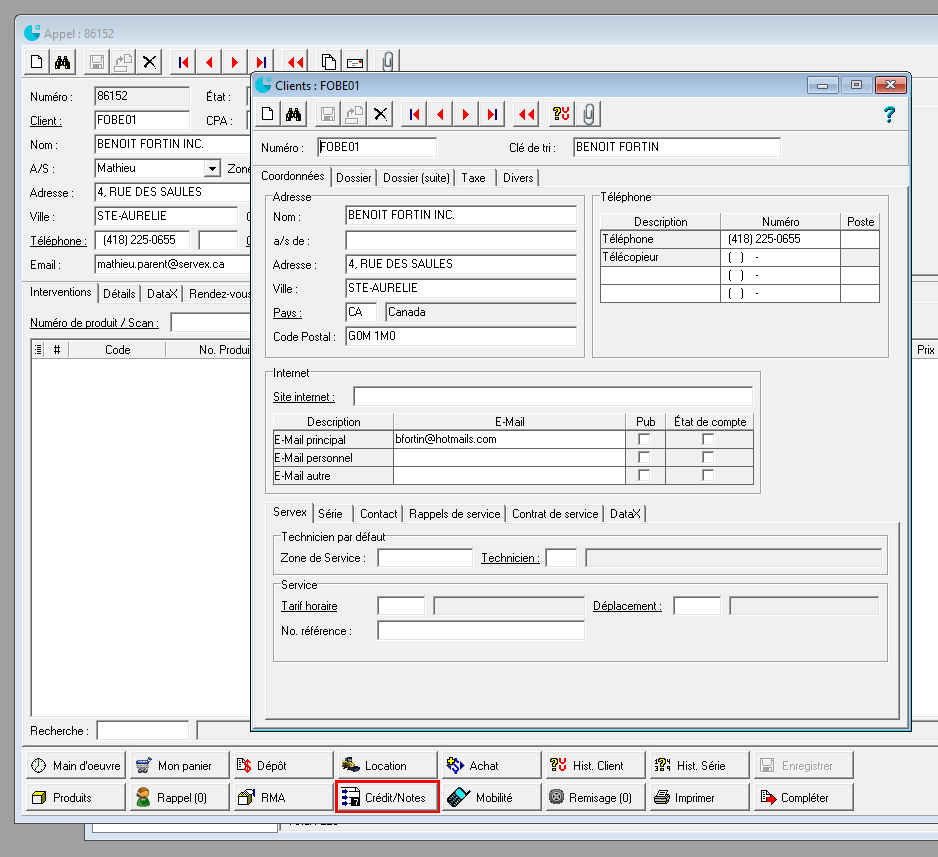Click binoculars search icon in Clients toolbar
This screenshot has height=857, width=938.
[294, 114]
